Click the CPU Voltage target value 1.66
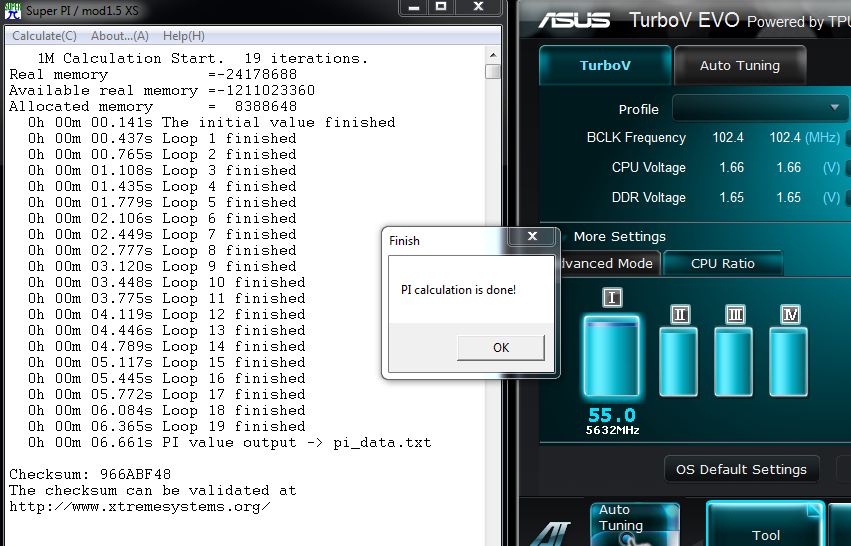 [x=789, y=167]
